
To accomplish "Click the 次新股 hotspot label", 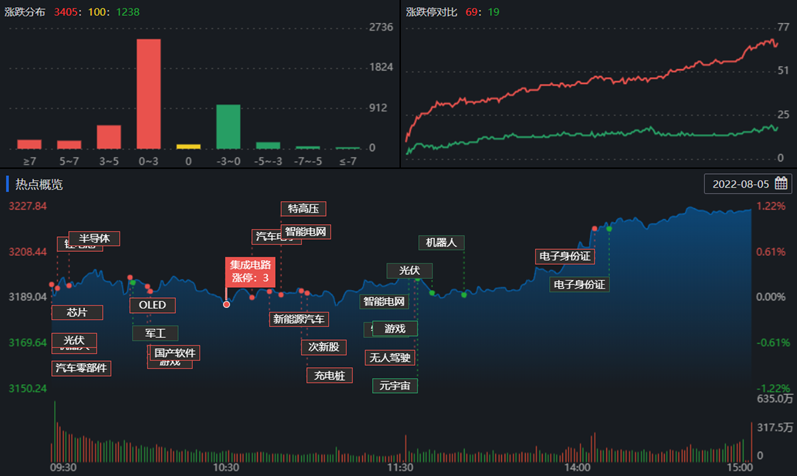I will click(323, 347).
